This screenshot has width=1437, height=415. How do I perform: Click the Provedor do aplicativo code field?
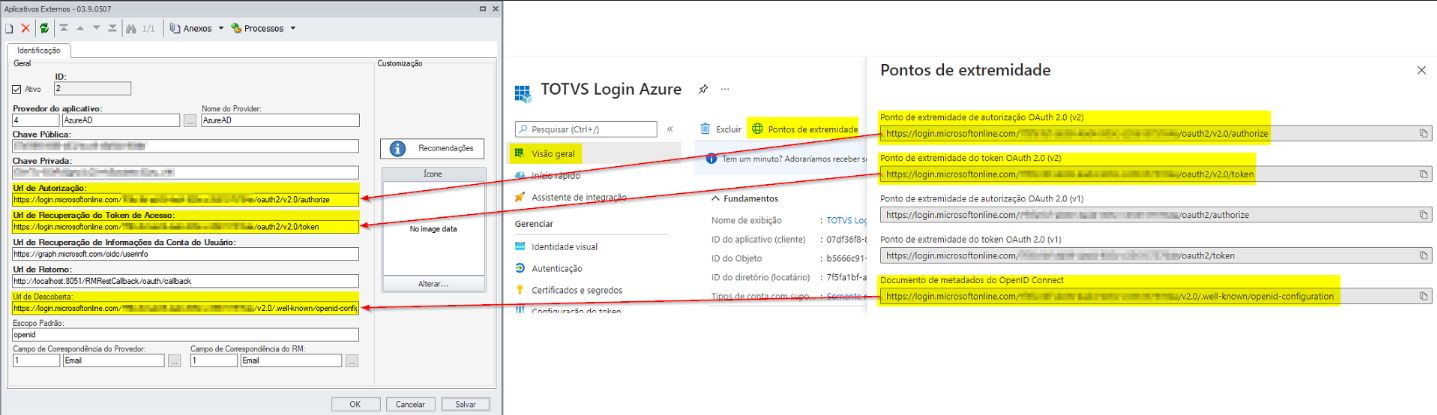[36, 119]
